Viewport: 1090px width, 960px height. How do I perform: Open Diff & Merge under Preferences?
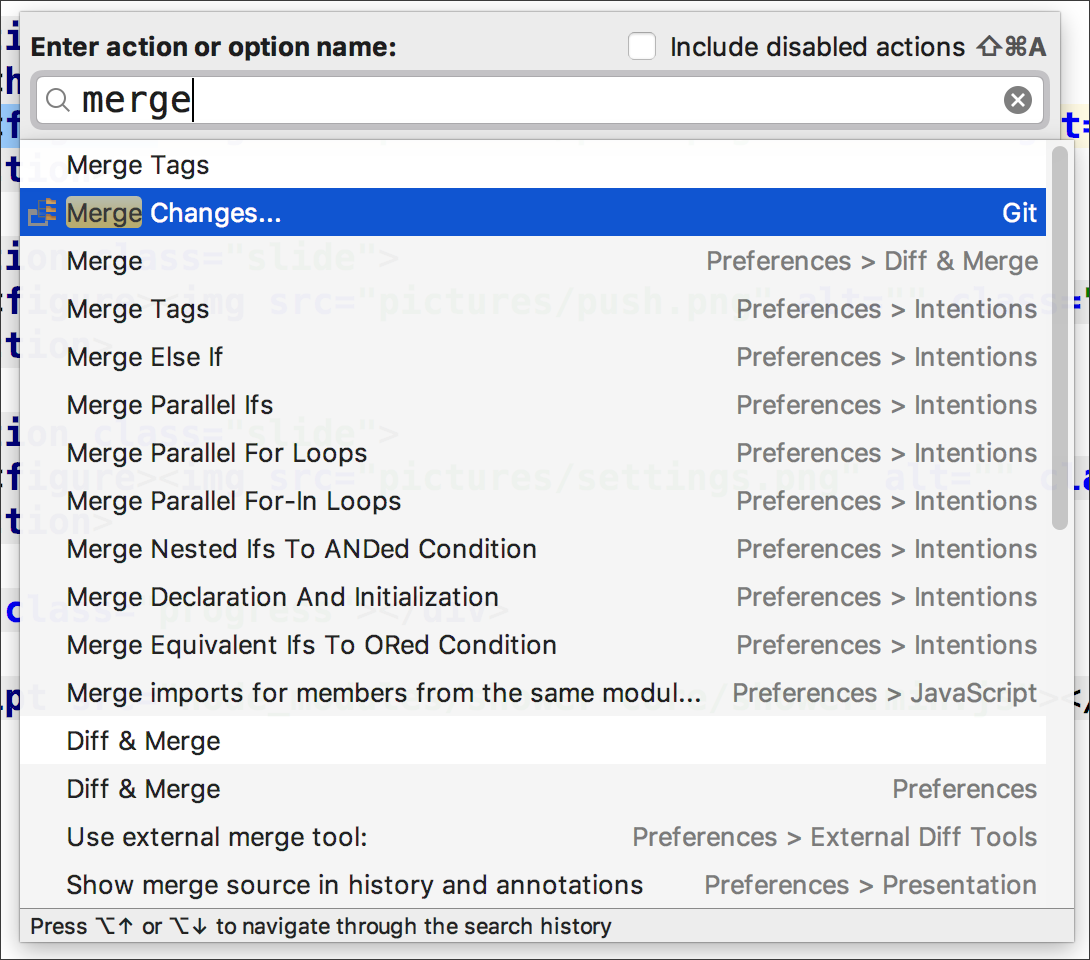(x=532, y=788)
